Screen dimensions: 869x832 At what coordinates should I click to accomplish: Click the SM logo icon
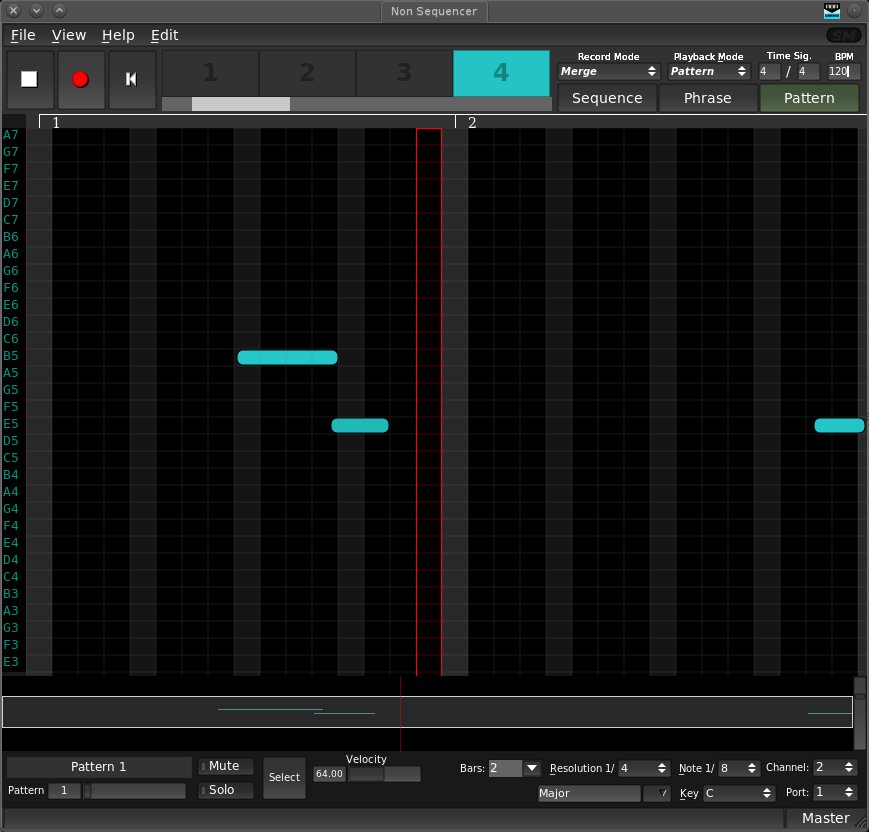(844, 35)
